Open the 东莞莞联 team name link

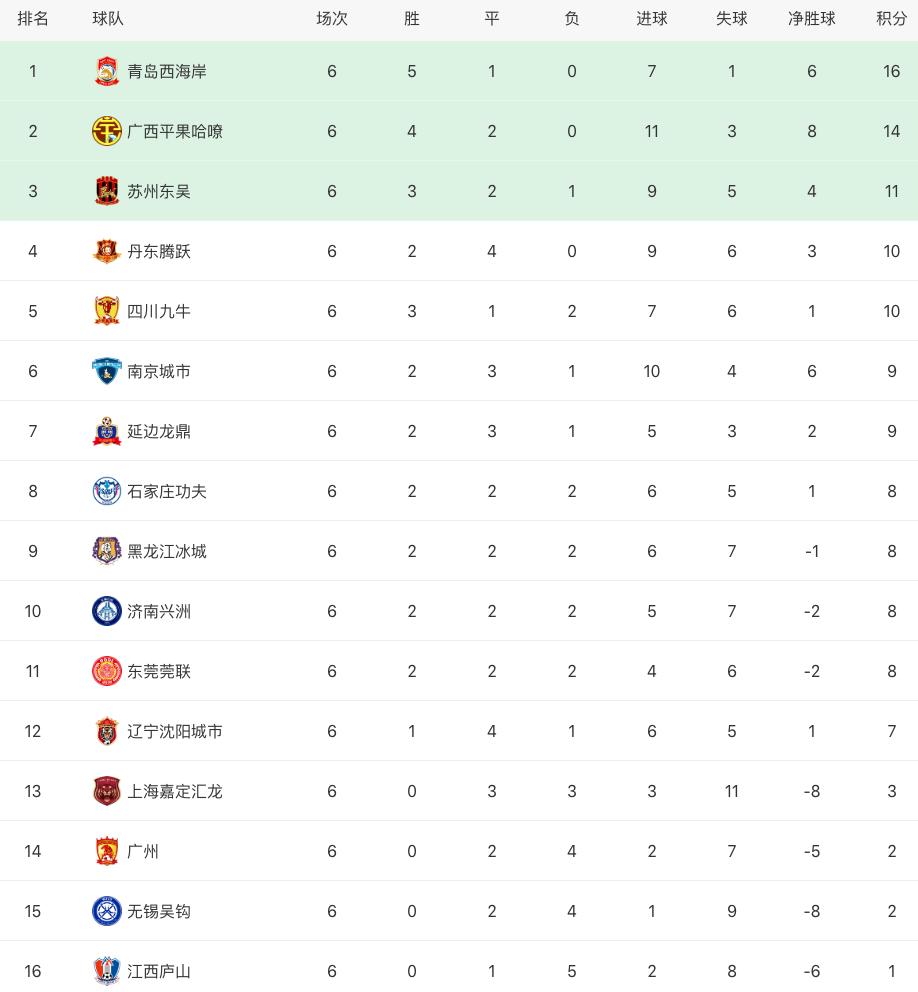[x=159, y=671]
